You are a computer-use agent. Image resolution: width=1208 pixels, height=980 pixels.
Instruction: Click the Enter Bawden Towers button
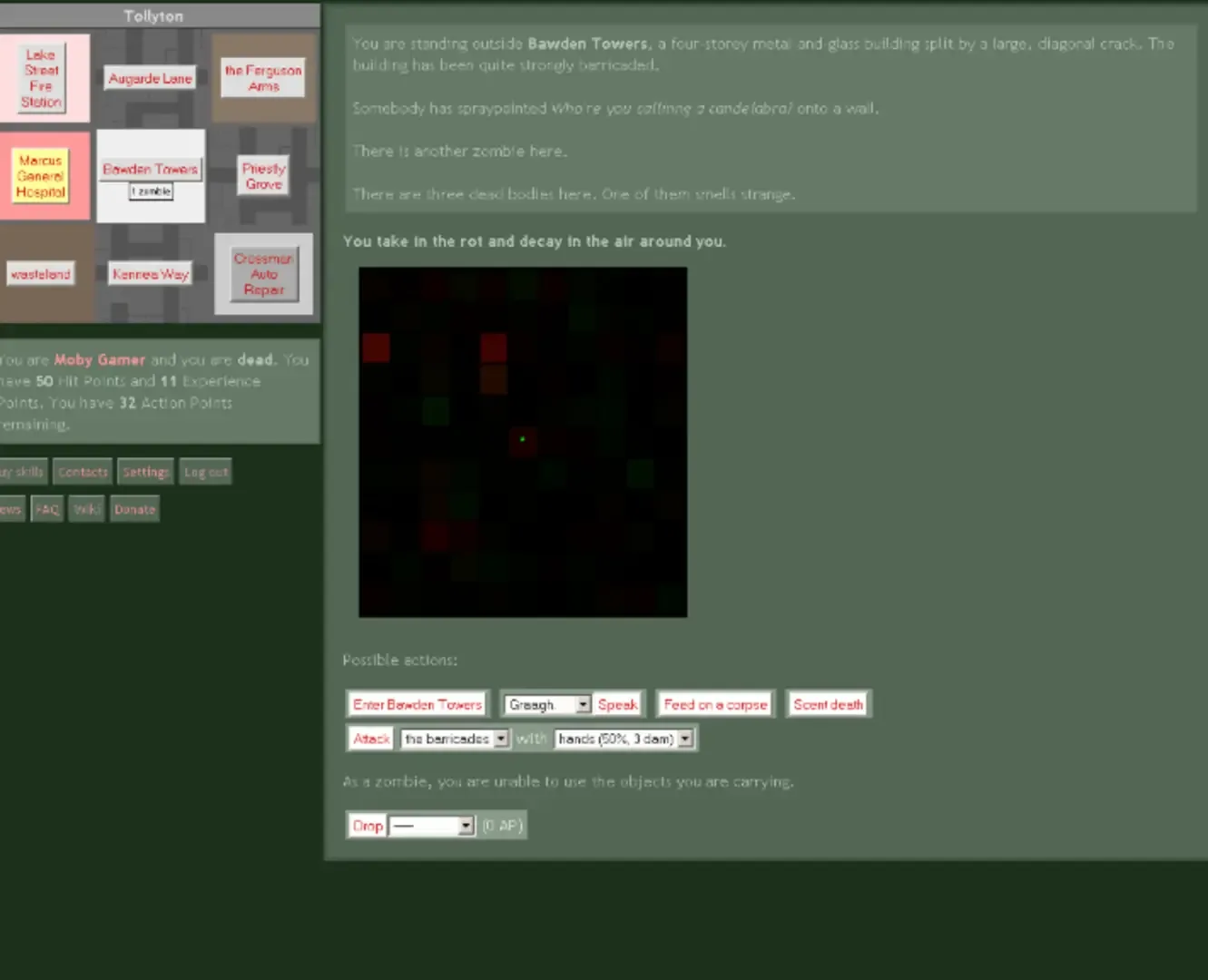pos(416,703)
